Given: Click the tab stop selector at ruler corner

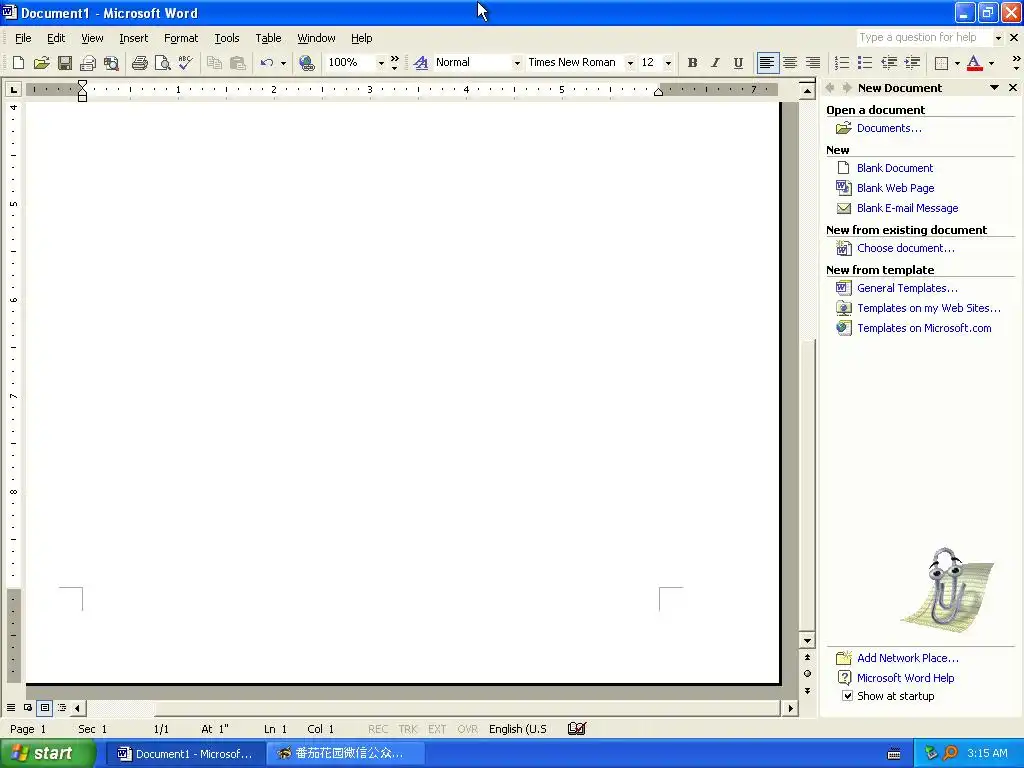Looking at the screenshot, I should [x=14, y=89].
